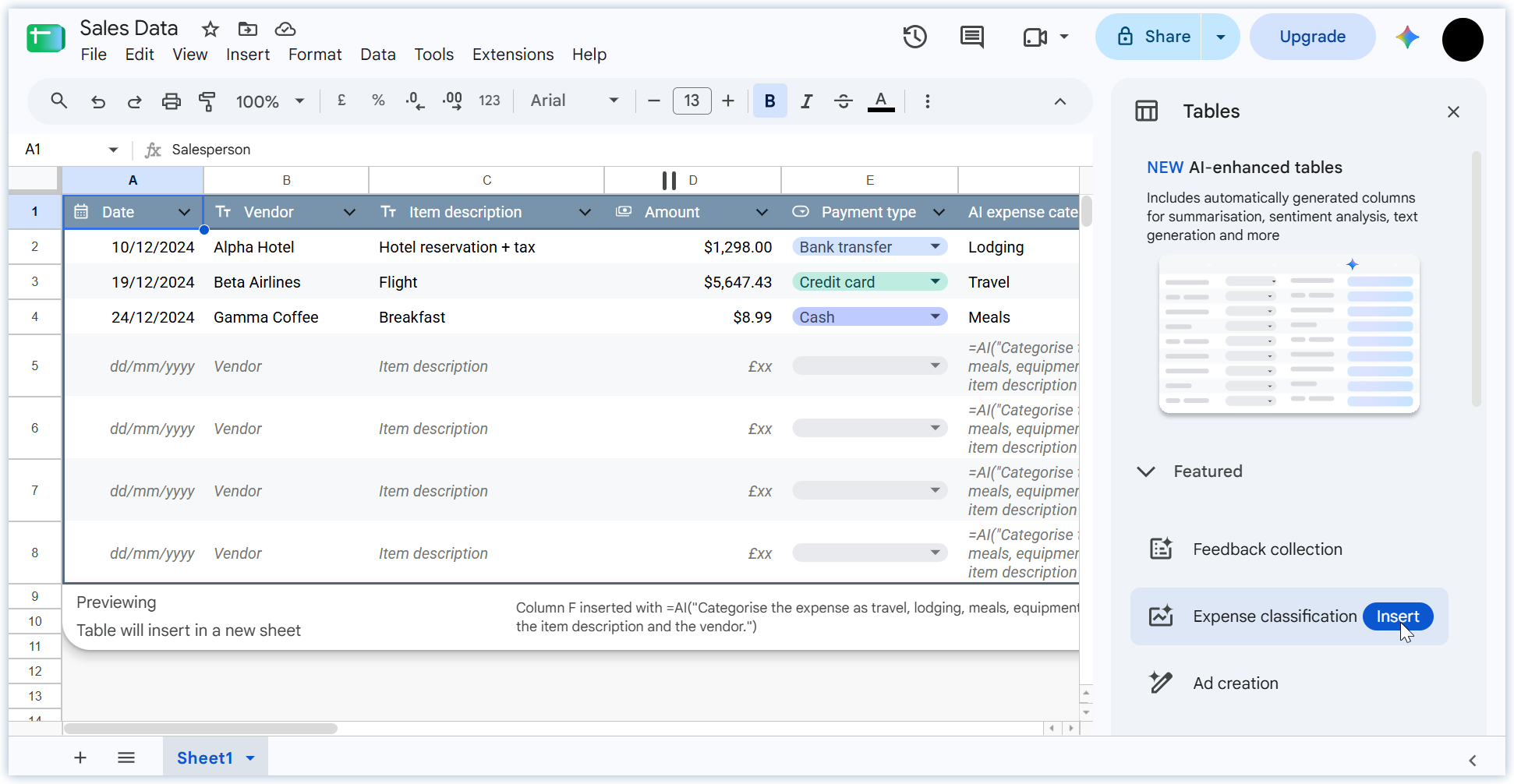Open the 100% zoom dropdown

[x=270, y=101]
